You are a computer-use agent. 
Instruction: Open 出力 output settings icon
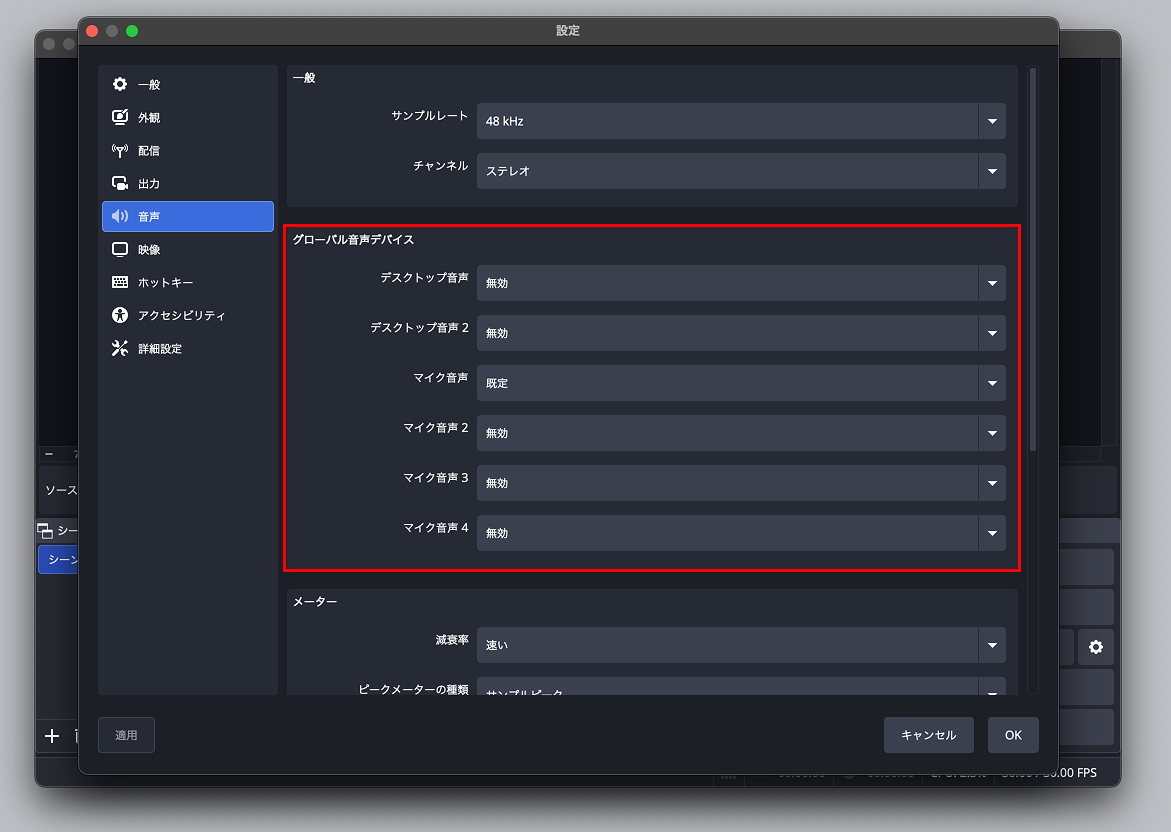[120, 184]
